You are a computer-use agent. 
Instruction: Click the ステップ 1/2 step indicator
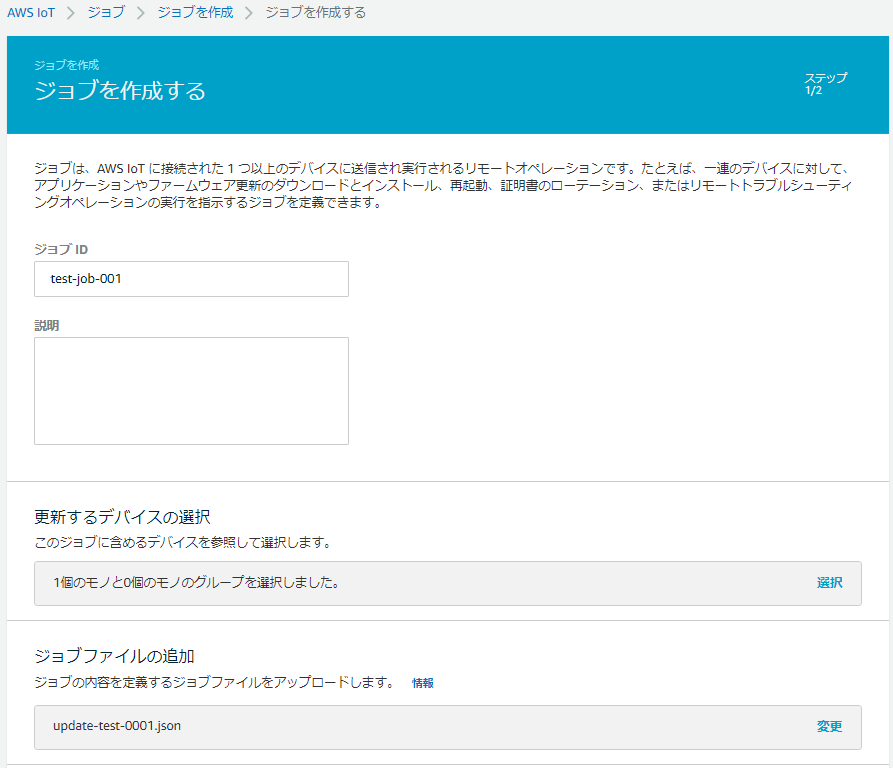(825, 84)
